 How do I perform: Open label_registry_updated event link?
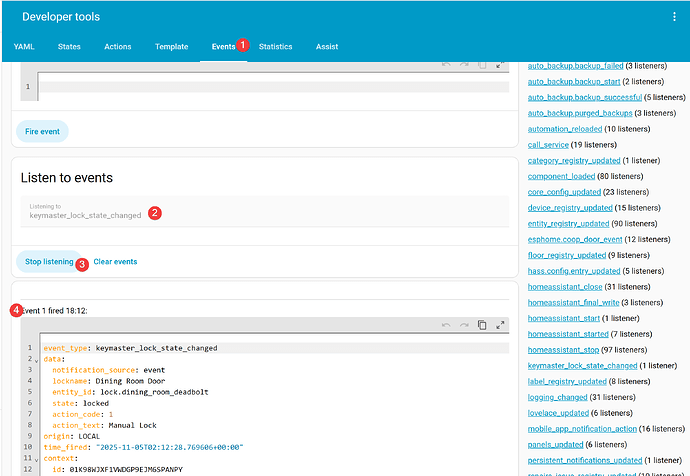567,382
